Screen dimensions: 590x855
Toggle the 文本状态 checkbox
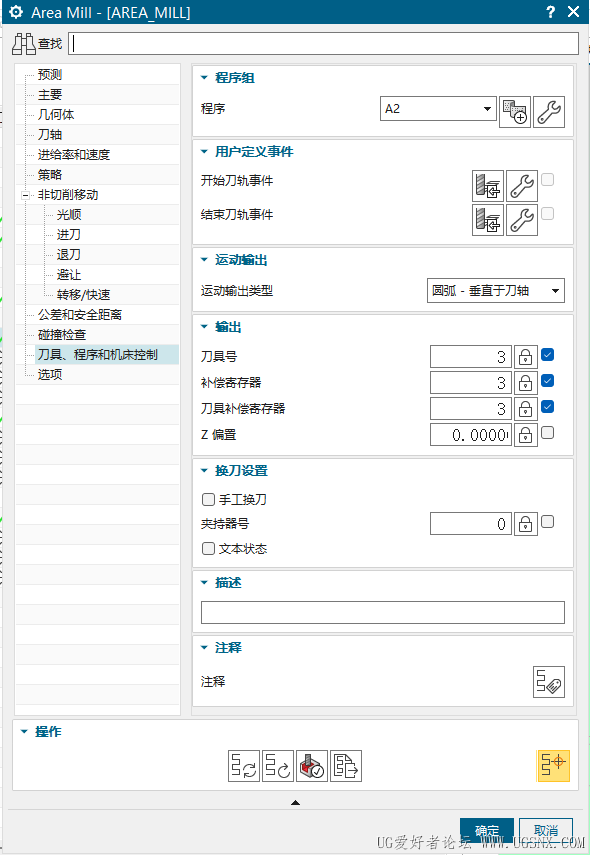208,549
